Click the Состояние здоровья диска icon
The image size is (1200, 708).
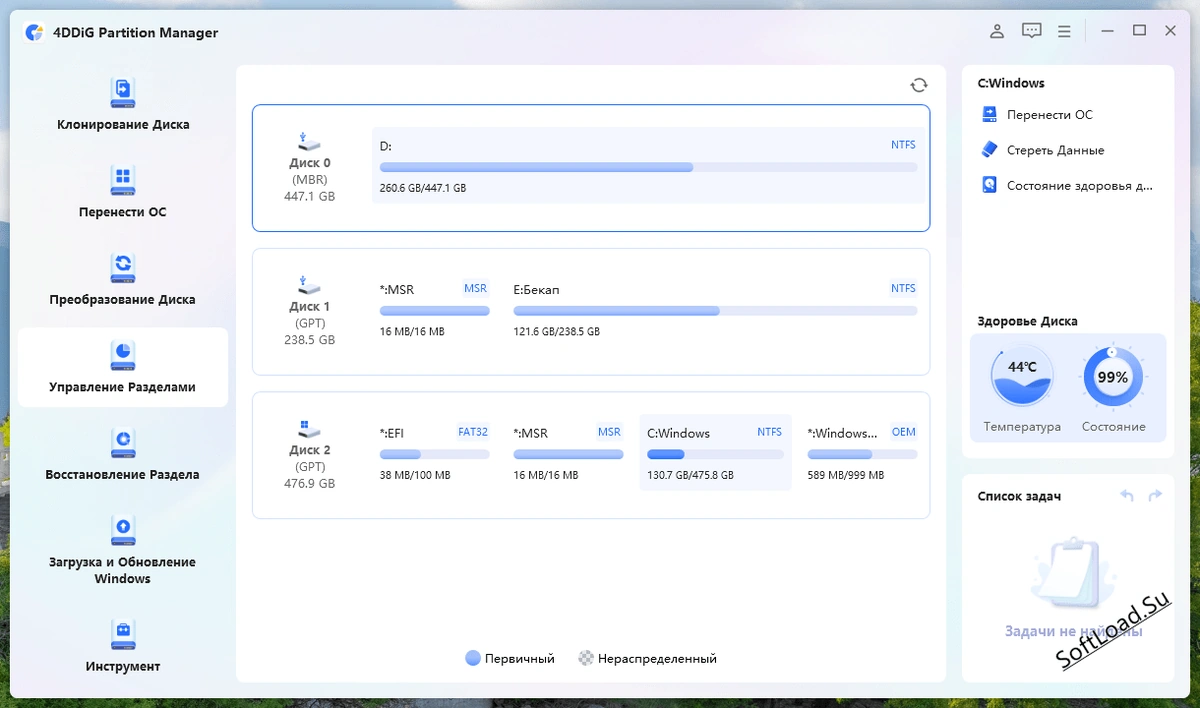click(990, 185)
